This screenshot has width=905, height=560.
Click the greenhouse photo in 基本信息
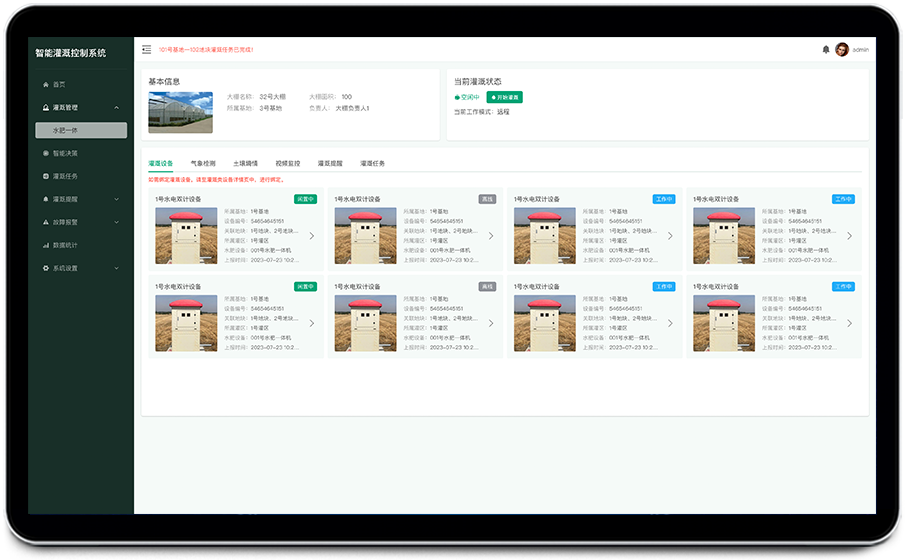point(181,113)
